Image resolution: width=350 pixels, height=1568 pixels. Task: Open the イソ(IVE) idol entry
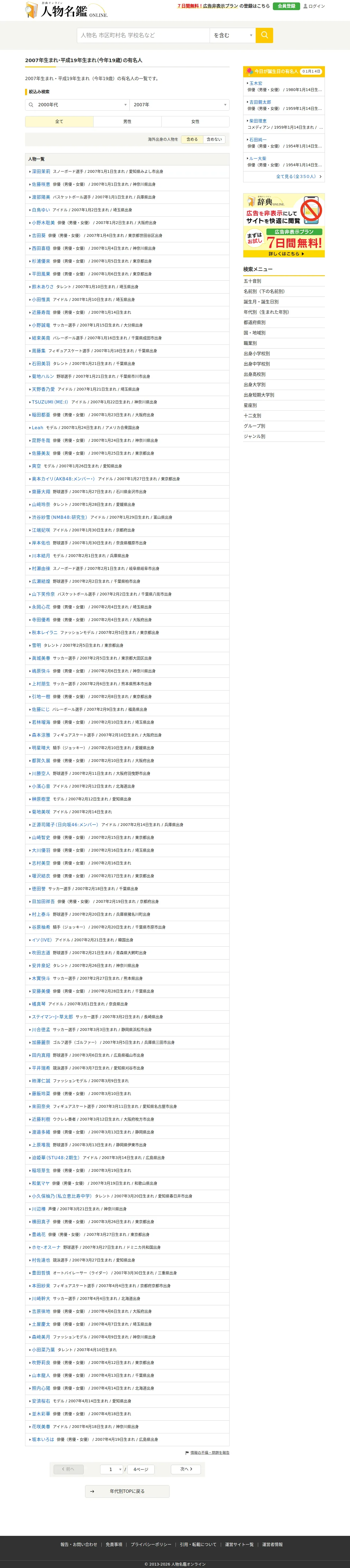(x=42, y=940)
